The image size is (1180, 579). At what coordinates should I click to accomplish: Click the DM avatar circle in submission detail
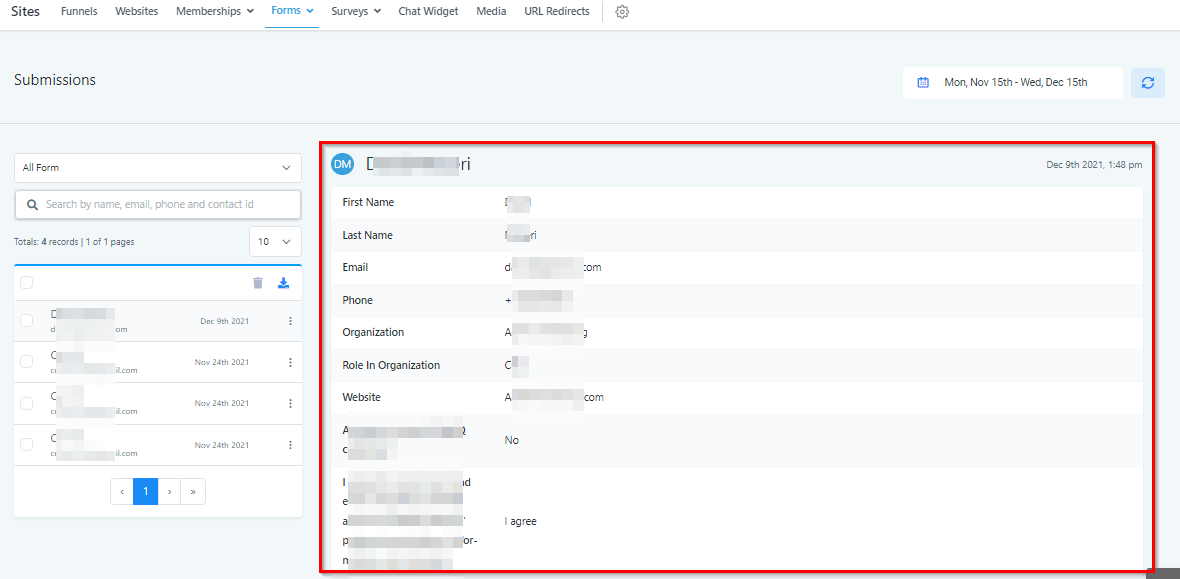point(343,164)
